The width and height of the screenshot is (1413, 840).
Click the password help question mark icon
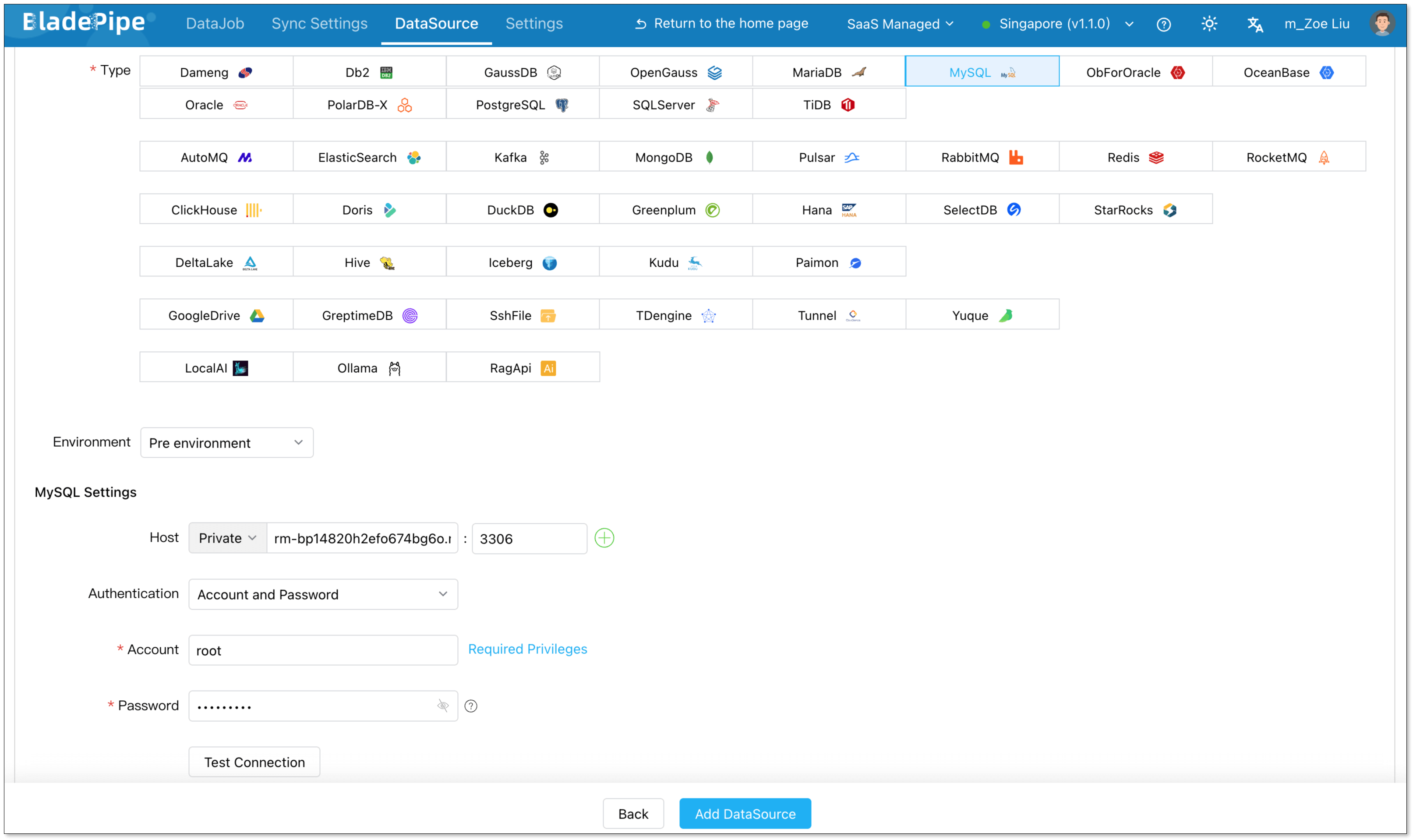tap(470, 706)
